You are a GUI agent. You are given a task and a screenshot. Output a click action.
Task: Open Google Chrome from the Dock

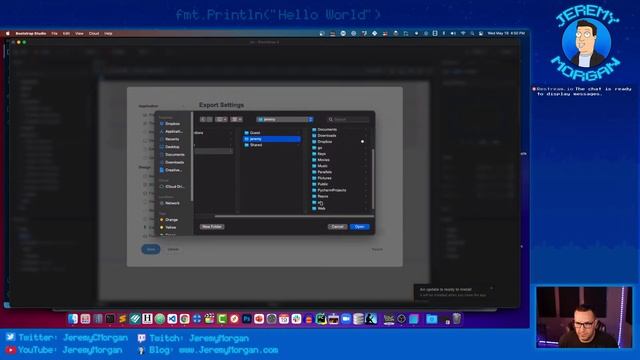click(x=184, y=319)
